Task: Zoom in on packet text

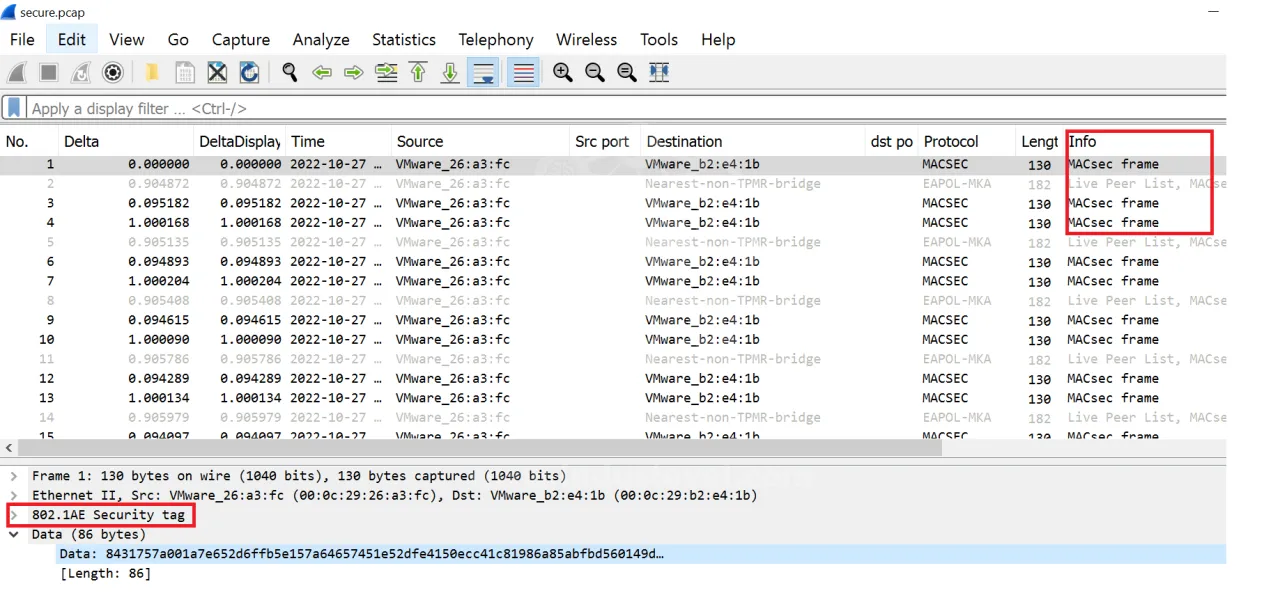Action: [x=563, y=72]
